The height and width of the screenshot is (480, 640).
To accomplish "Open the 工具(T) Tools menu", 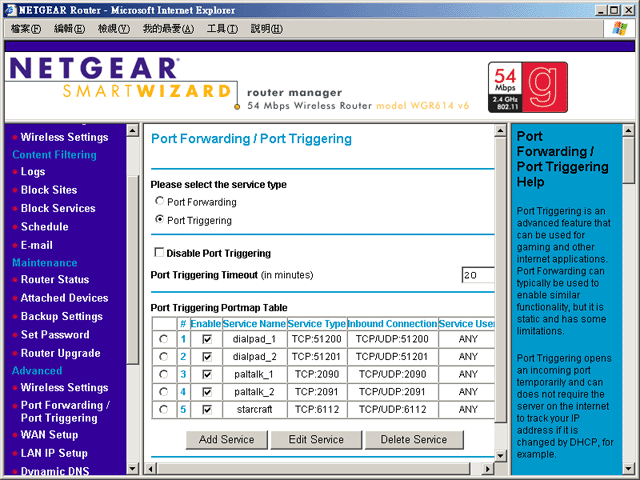I will 222,29.
